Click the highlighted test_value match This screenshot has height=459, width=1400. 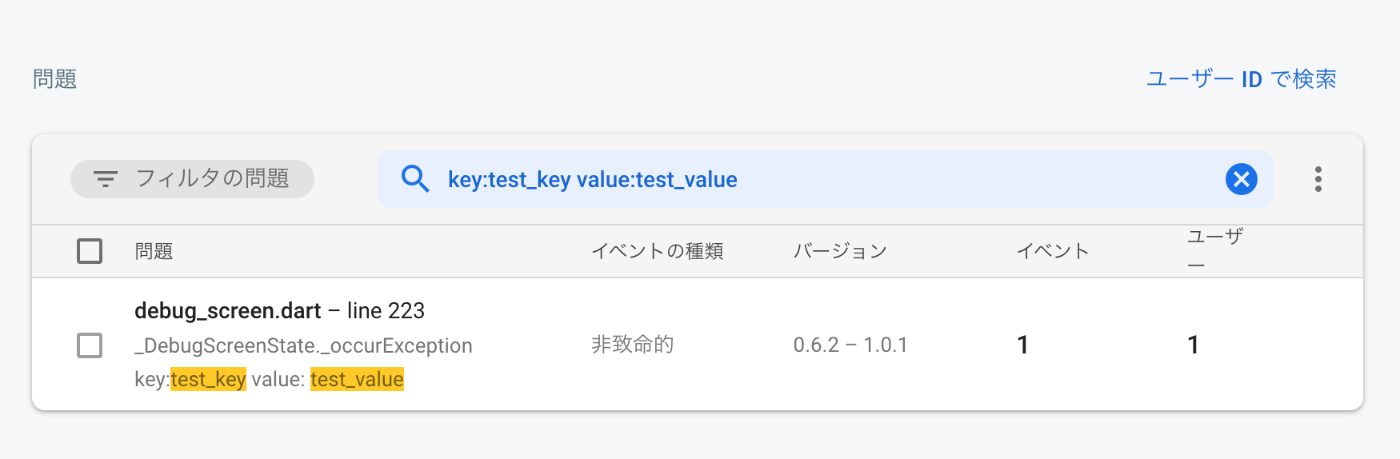click(357, 380)
